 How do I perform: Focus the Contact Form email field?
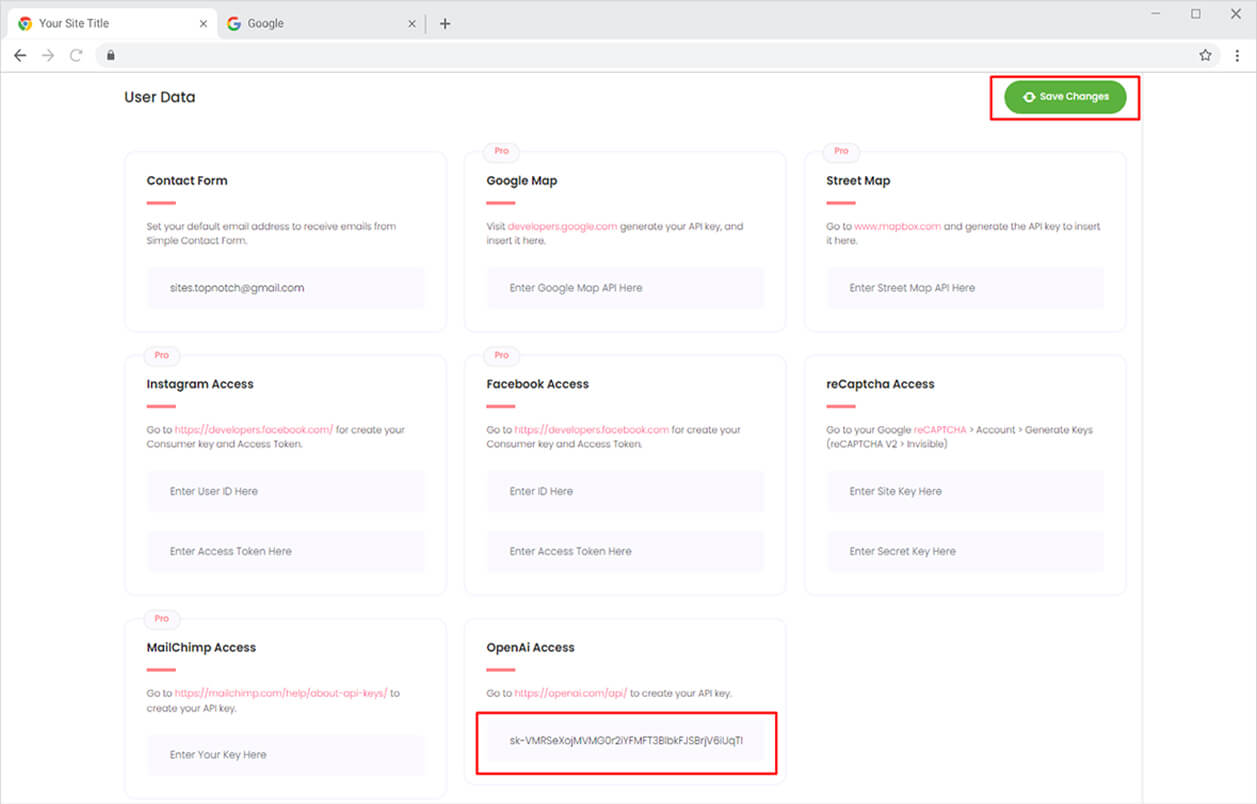(x=285, y=288)
